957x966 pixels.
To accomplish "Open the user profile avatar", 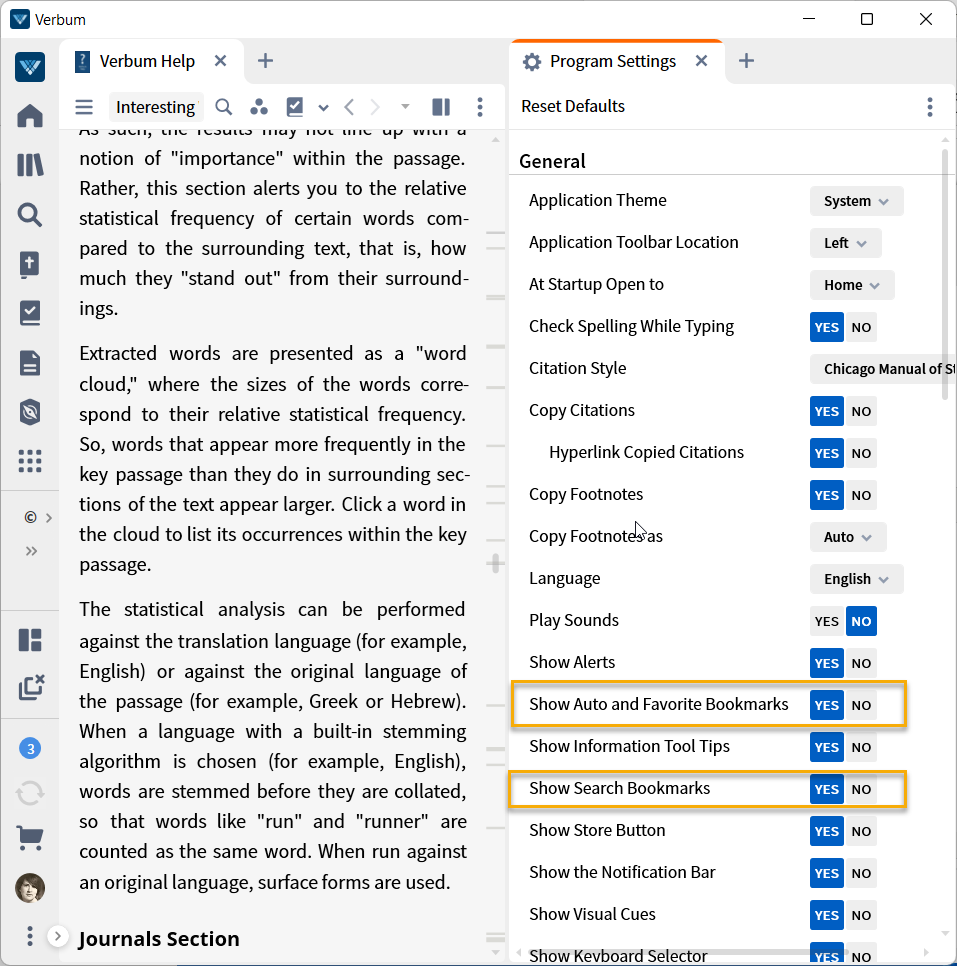I will point(30,888).
